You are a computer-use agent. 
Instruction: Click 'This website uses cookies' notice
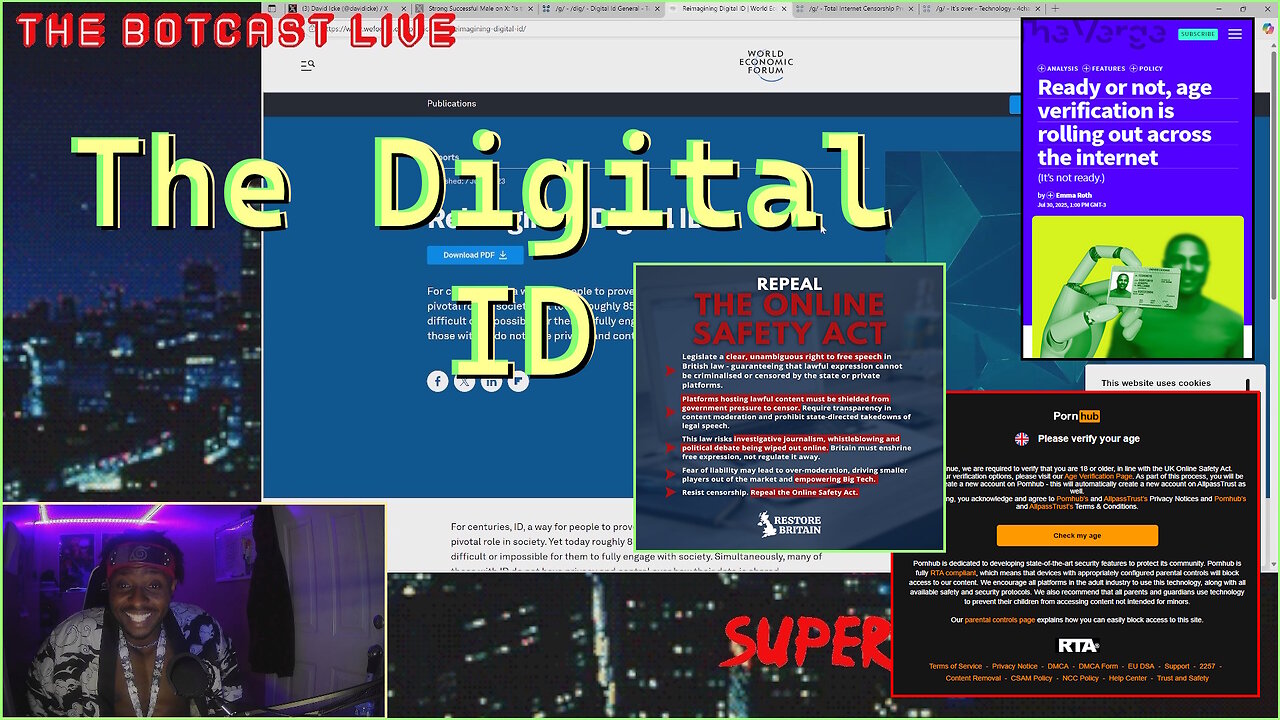pos(1155,383)
